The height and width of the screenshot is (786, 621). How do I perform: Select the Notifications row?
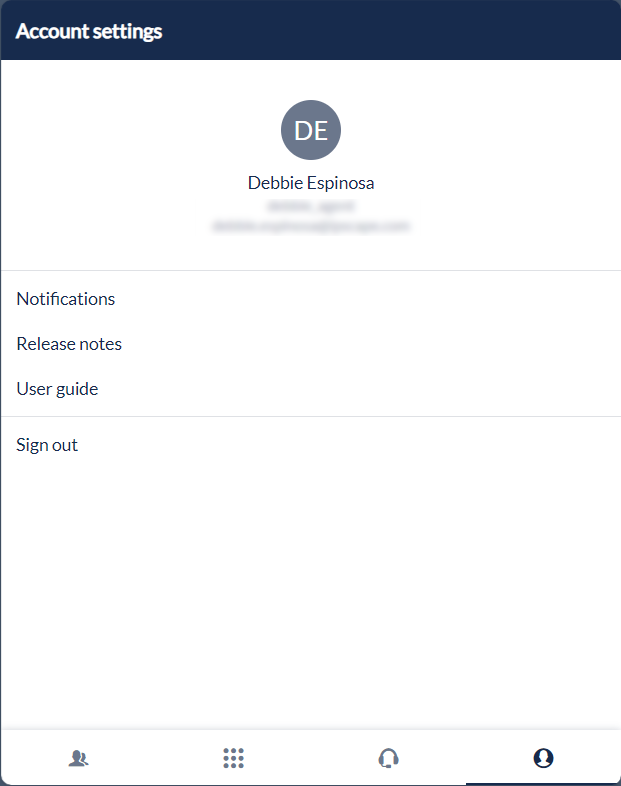point(66,299)
